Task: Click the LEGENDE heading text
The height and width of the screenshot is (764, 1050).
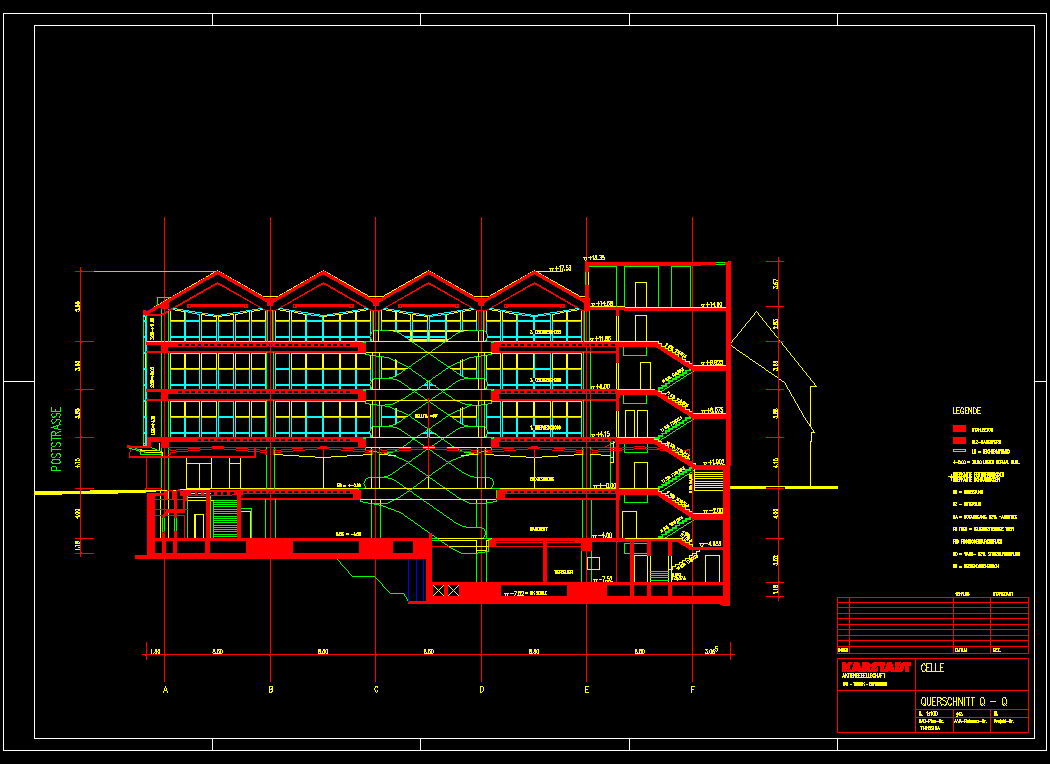Action: pyautogui.click(x=966, y=411)
